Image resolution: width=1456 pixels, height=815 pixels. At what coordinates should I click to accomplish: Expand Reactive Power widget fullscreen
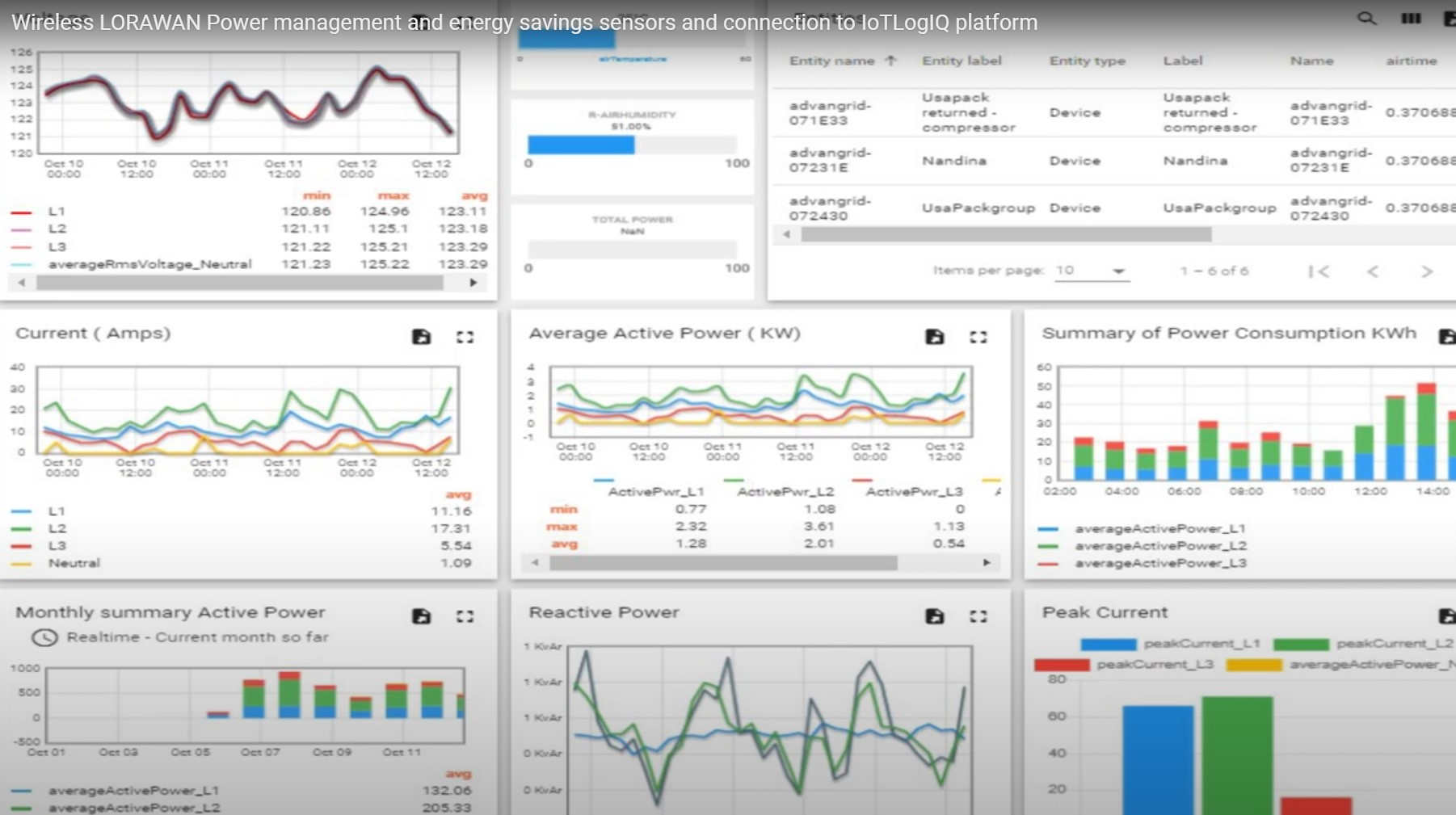[x=978, y=616]
